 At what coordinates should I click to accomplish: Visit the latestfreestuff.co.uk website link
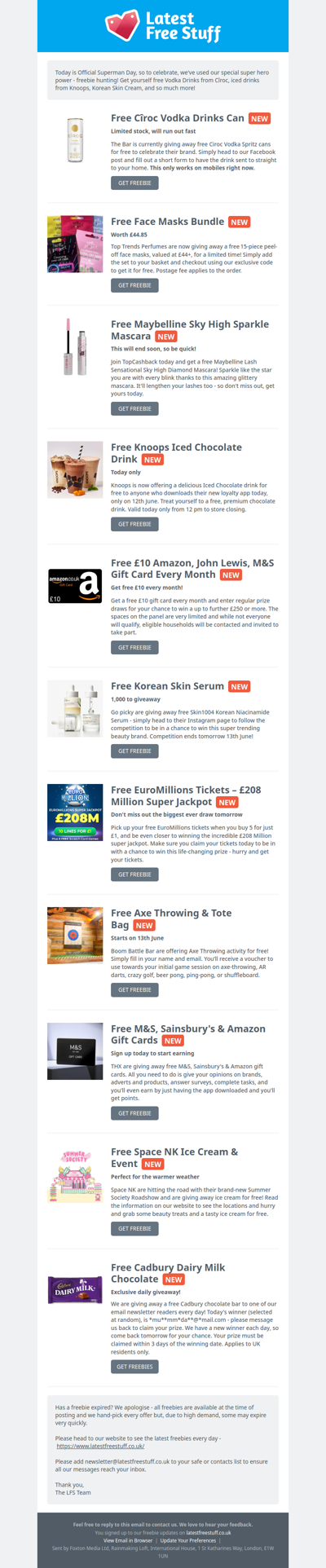(x=100, y=1446)
